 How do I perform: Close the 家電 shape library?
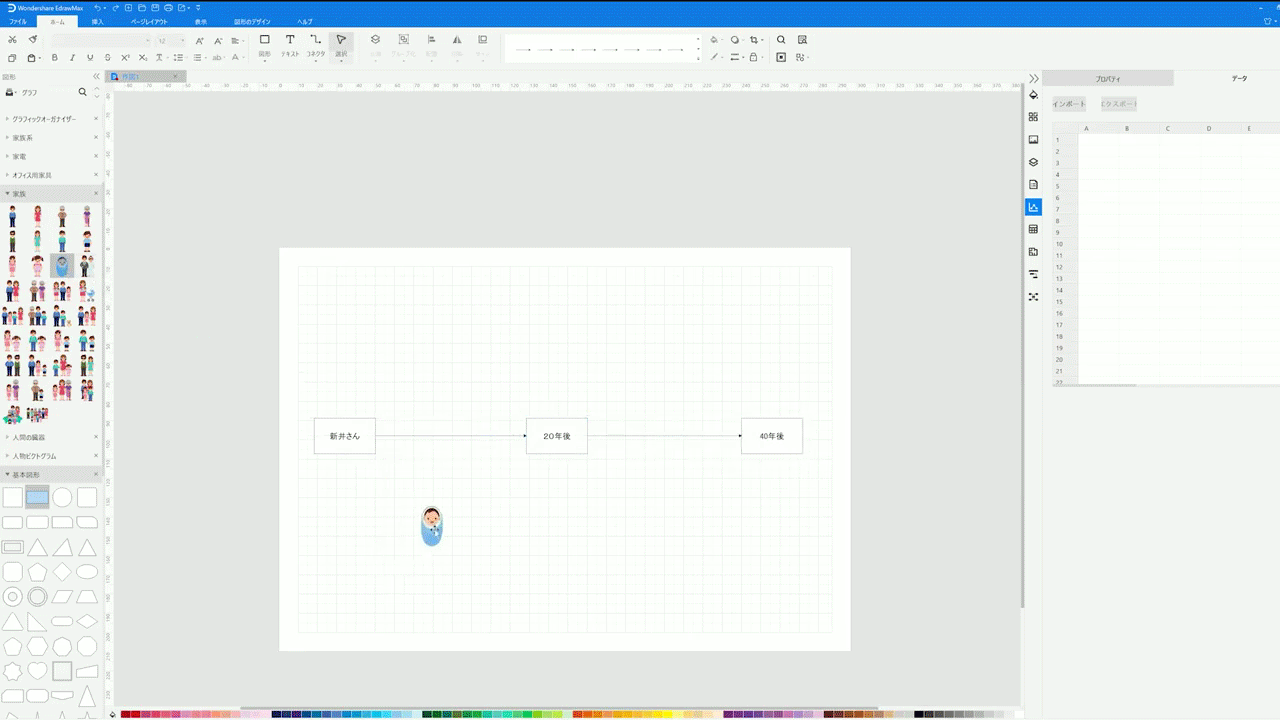[96, 157]
